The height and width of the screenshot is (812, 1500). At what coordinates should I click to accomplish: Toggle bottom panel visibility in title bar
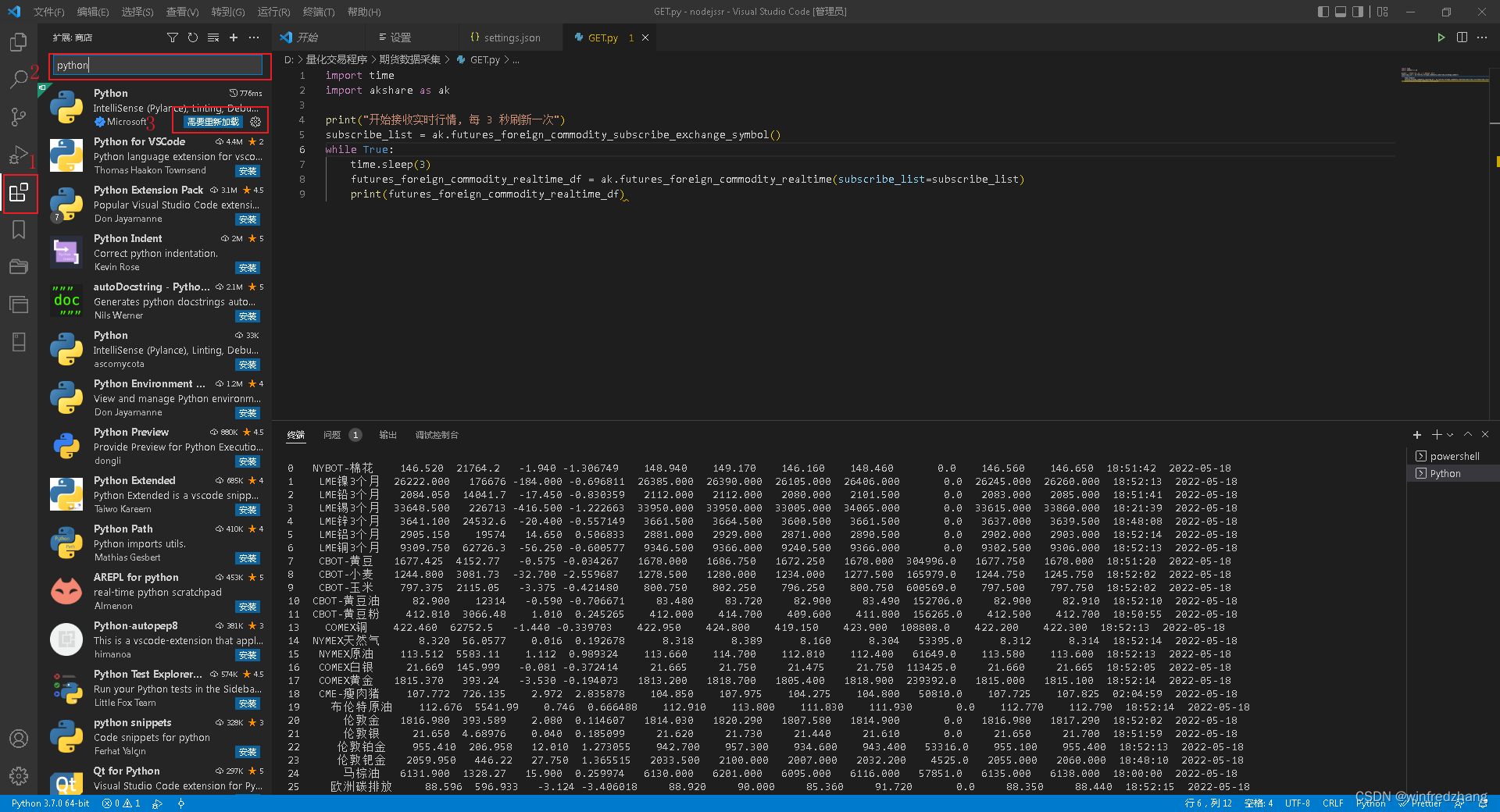tap(1341, 12)
